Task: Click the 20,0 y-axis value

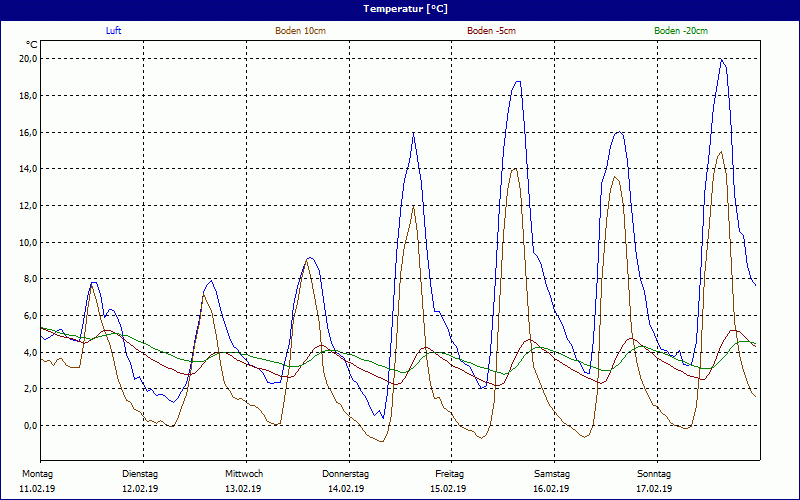Action: [28, 59]
